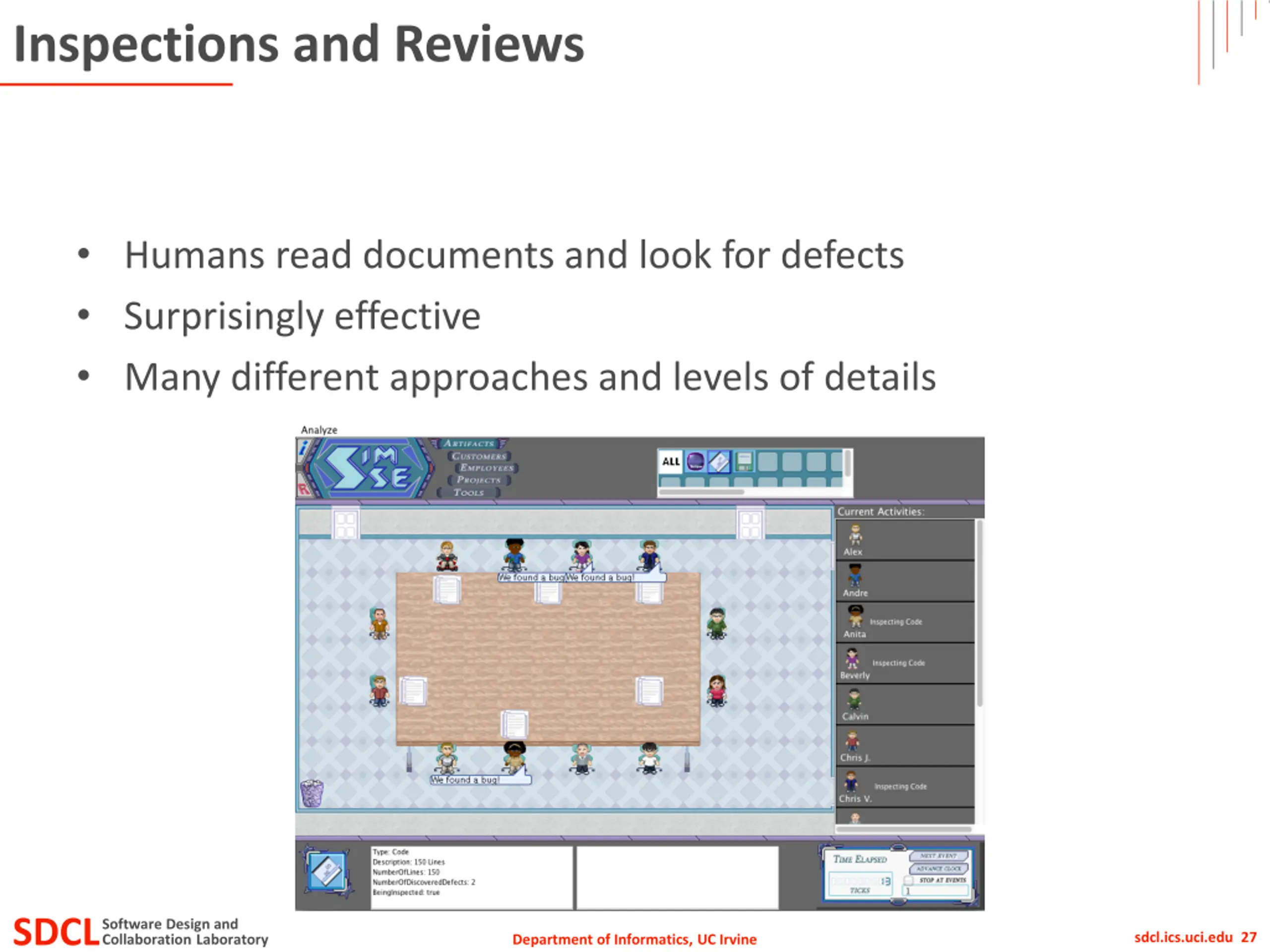Select the highlighted code artifact icon

tap(719, 461)
